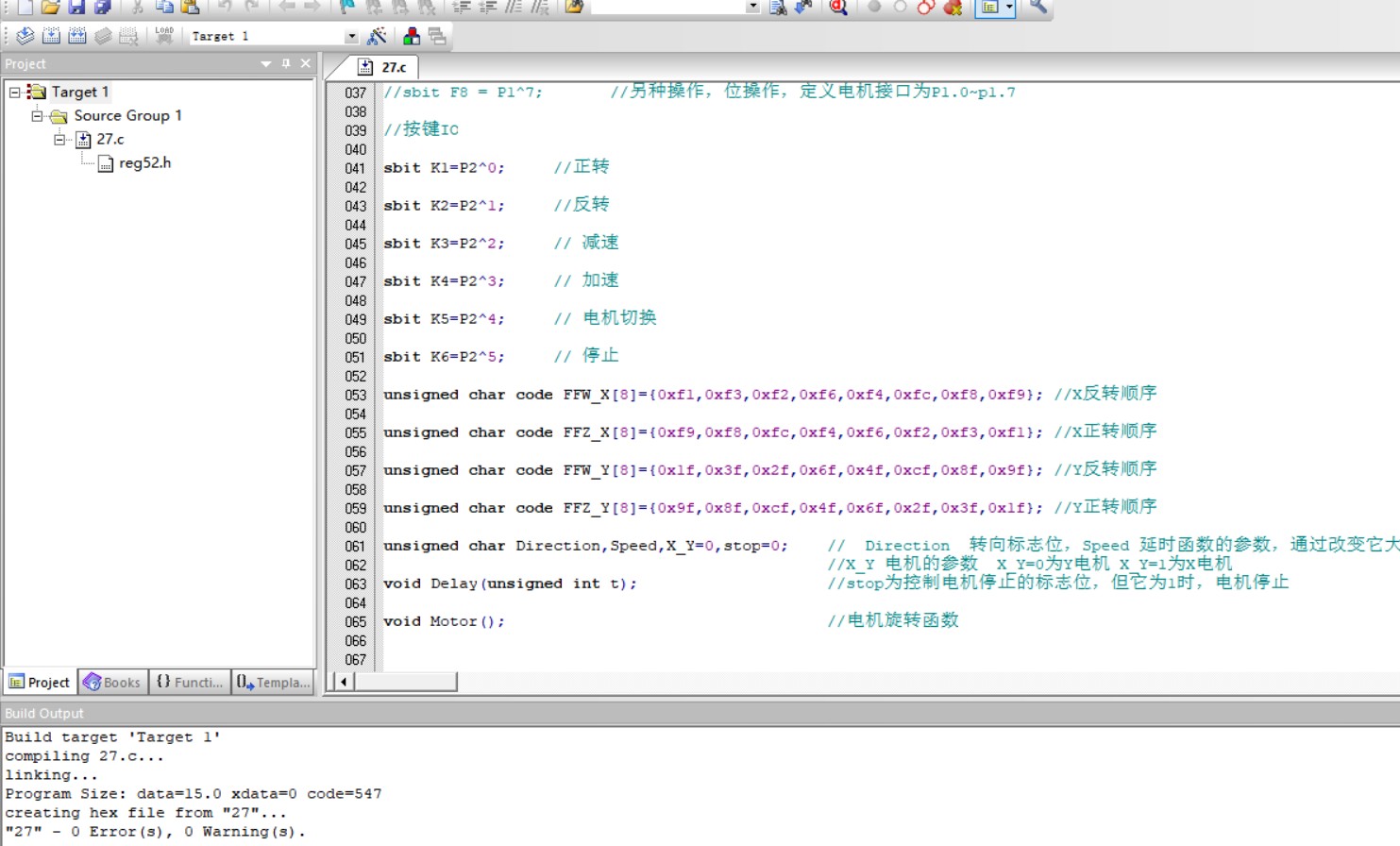Click the 'sbit K1=P2^0;' code line
1400x846 pixels.
[444, 168]
